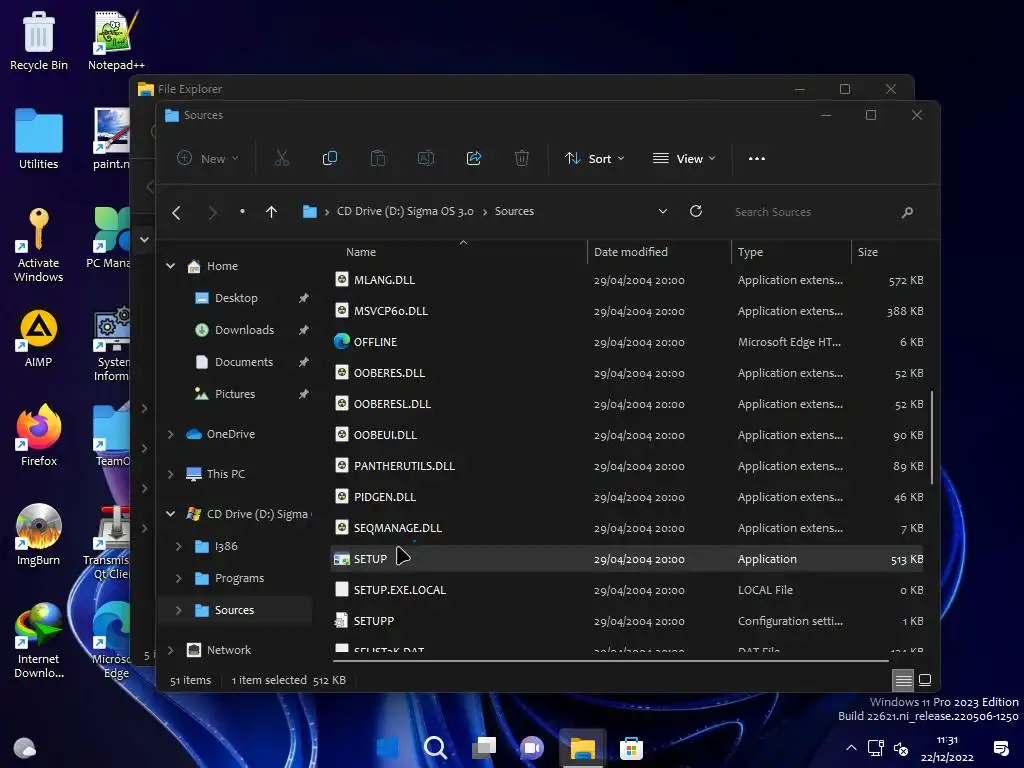Viewport: 1024px width, 768px height.
Task: Click CD Drive (D:) Sigma OS 3.0 breadcrumb
Action: [405, 212]
